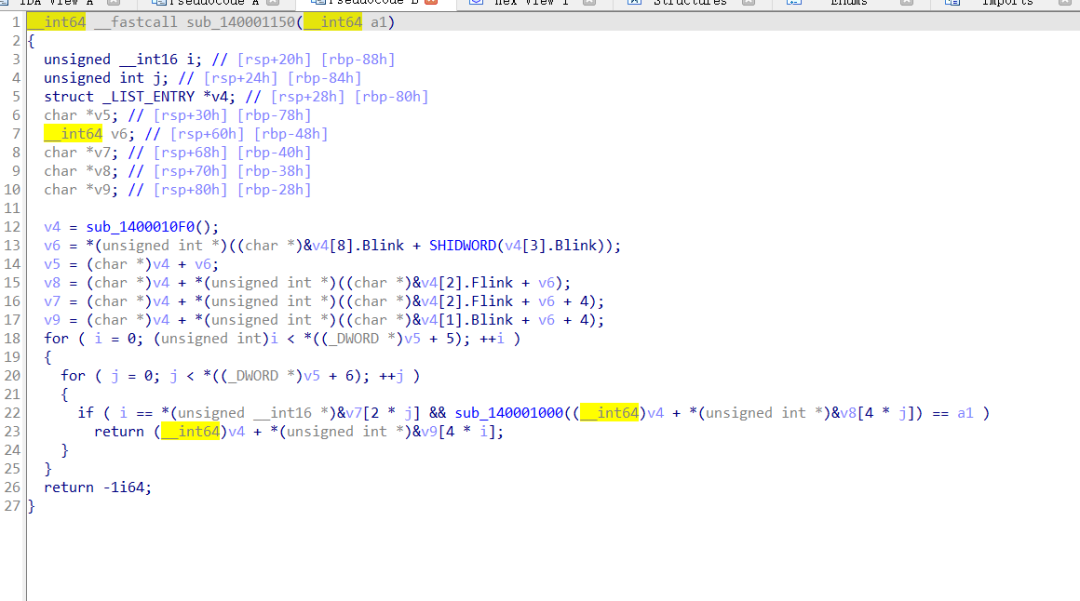Click a1 in the comparison on line 22

[x=965, y=412]
